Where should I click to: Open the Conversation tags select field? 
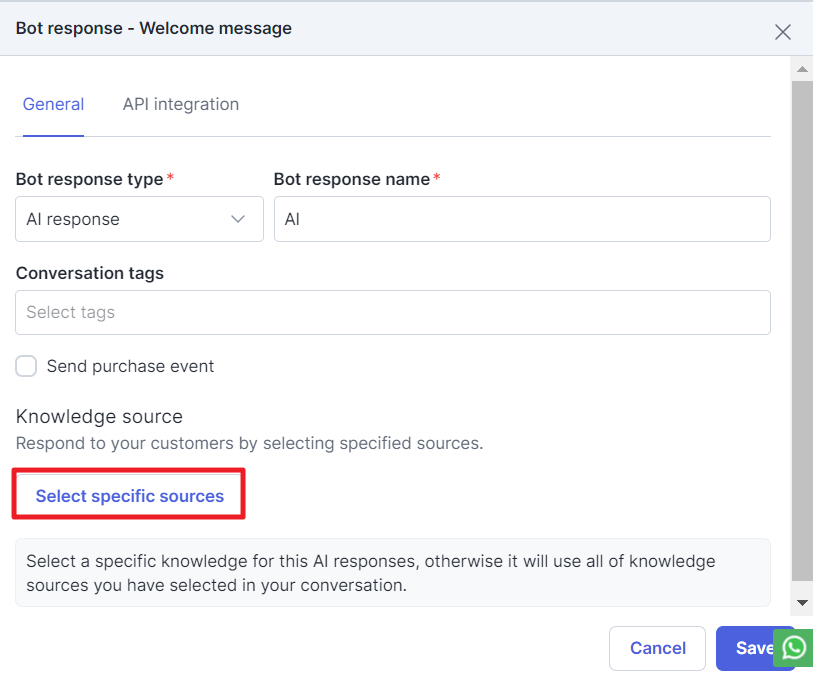[392, 312]
